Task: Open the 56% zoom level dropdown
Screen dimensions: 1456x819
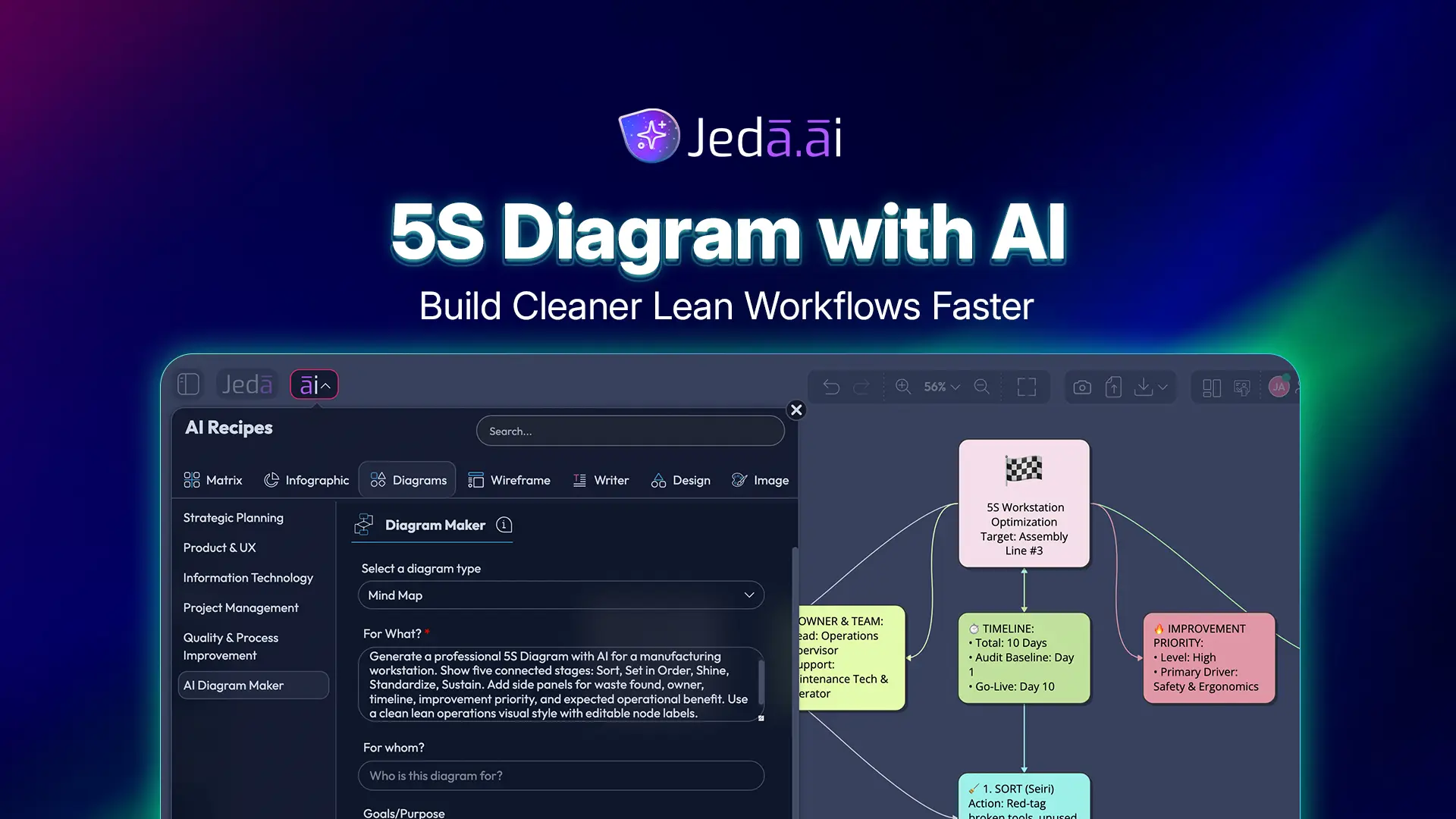Action: [942, 387]
